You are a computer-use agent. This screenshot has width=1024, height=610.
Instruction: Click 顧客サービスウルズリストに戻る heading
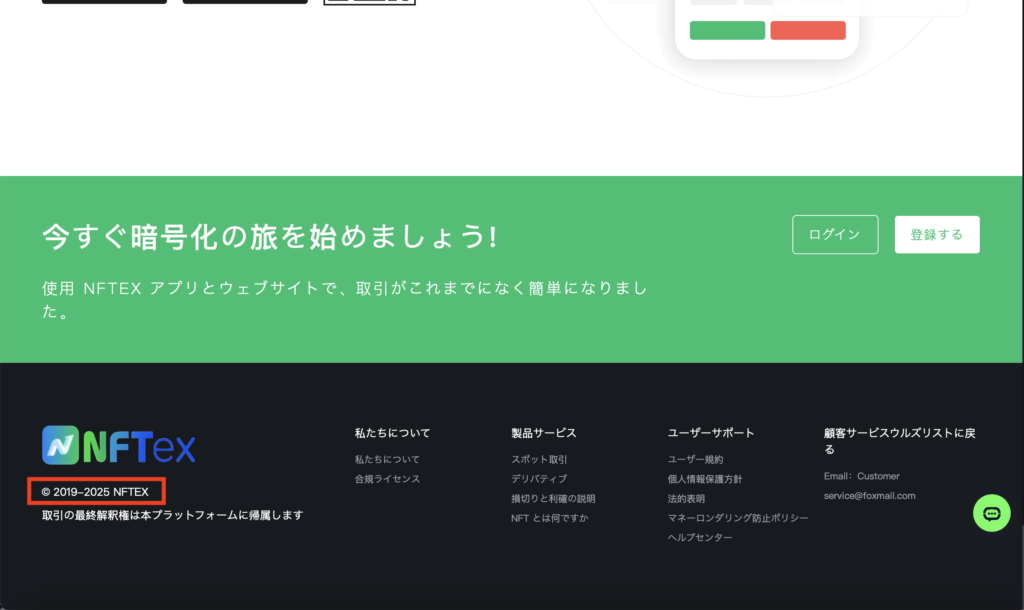[899, 441]
